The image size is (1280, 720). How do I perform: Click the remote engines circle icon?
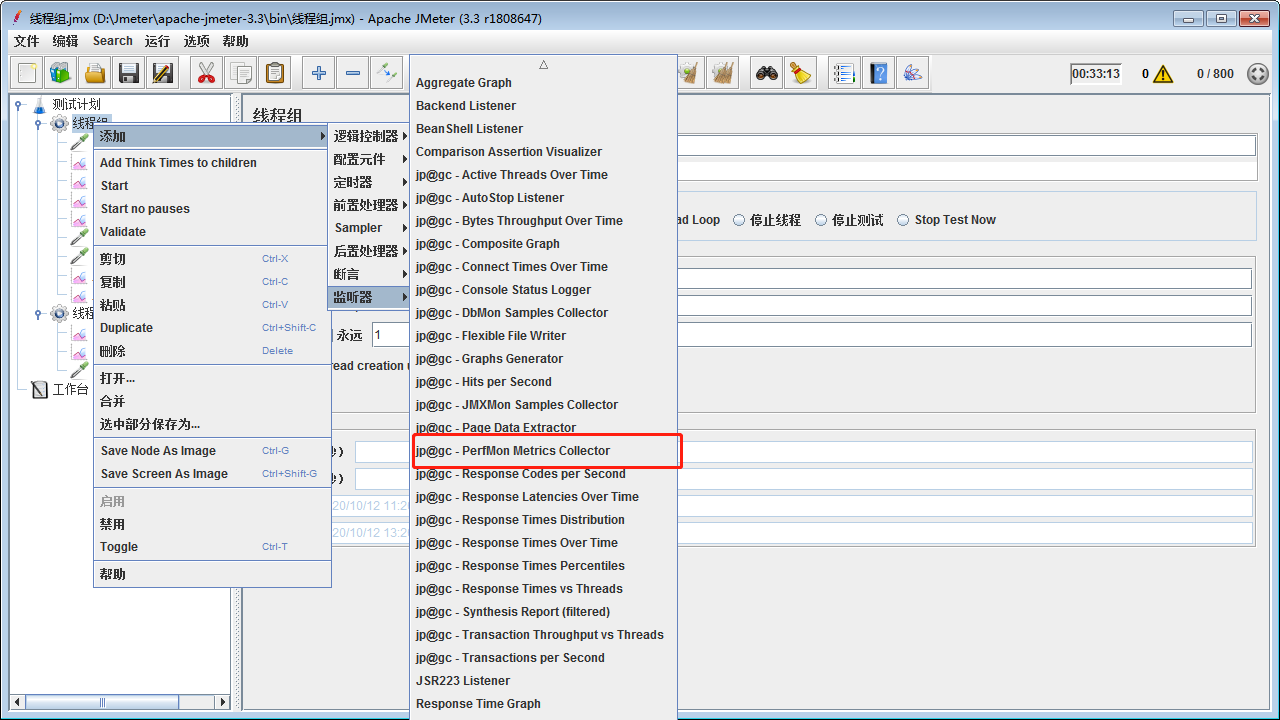pyautogui.click(x=1258, y=74)
